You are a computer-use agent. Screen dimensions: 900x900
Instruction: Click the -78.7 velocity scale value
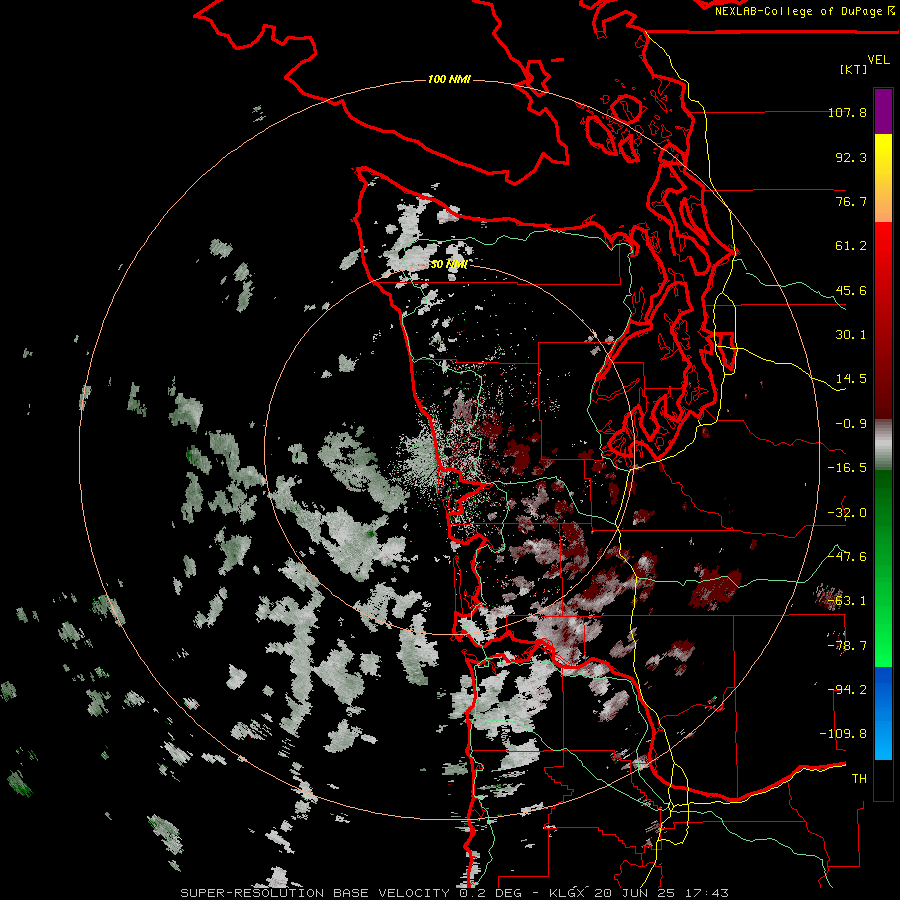point(847,646)
